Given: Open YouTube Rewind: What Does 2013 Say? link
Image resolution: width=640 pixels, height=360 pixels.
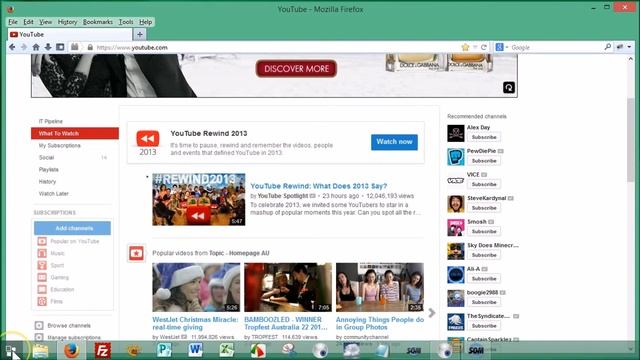Looking at the screenshot, I should pos(318,186).
